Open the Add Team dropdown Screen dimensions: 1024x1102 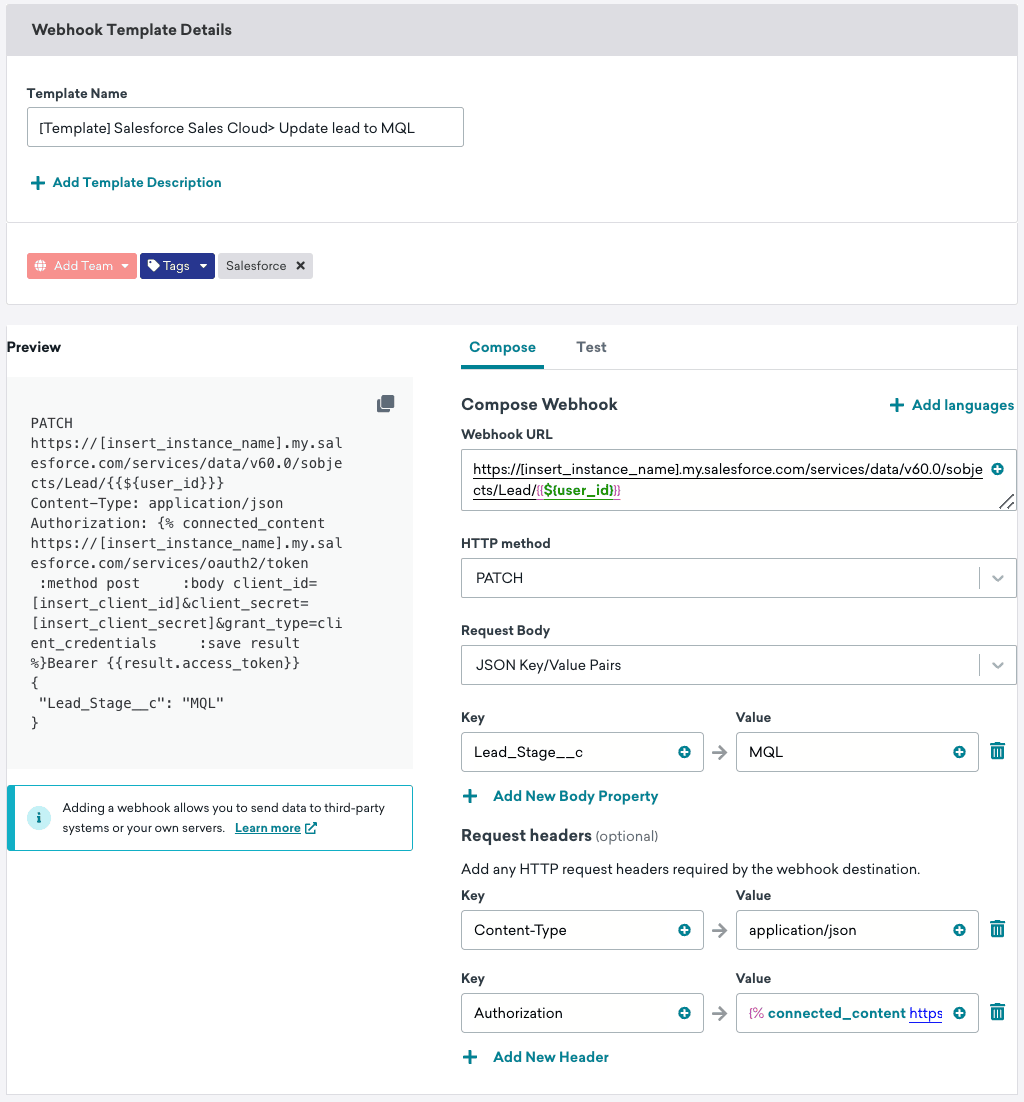click(82, 266)
